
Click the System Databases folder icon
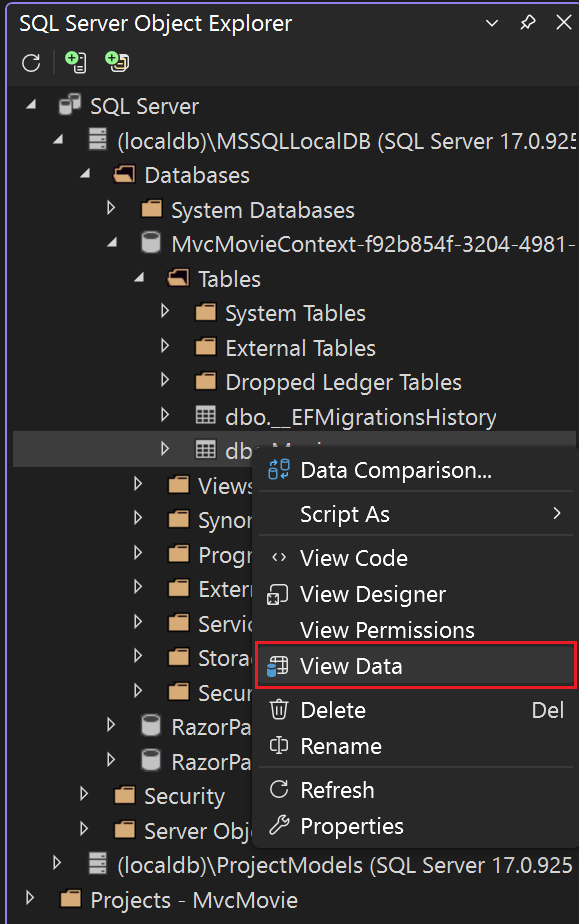[x=151, y=209]
